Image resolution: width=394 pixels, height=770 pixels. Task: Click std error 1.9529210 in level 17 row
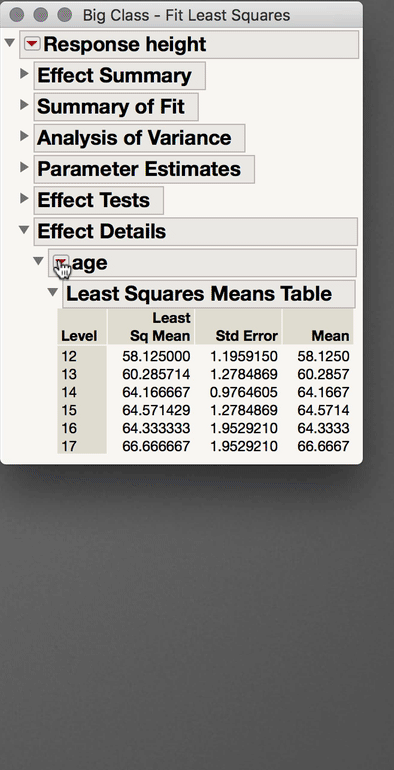click(x=244, y=446)
